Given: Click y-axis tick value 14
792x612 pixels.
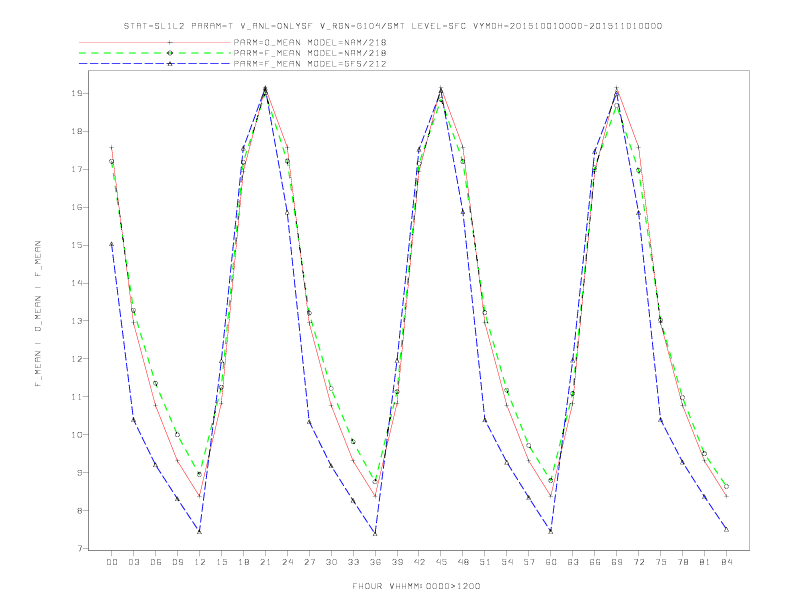Looking at the screenshot, I should point(77,283).
